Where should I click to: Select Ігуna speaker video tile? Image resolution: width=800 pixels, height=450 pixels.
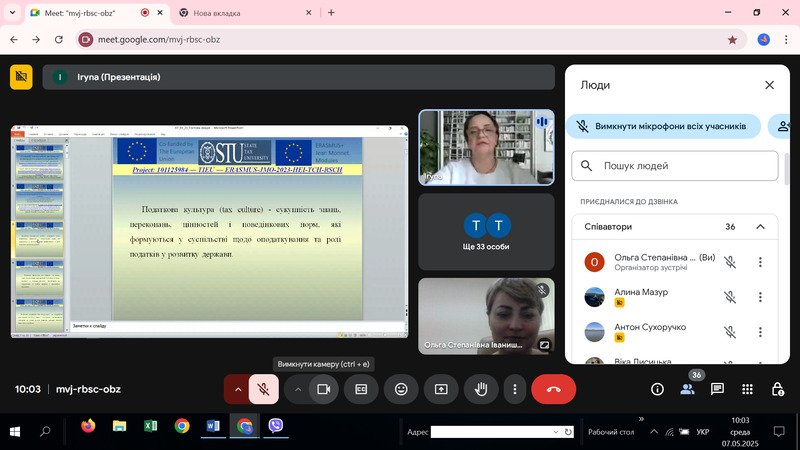[486, 147]
